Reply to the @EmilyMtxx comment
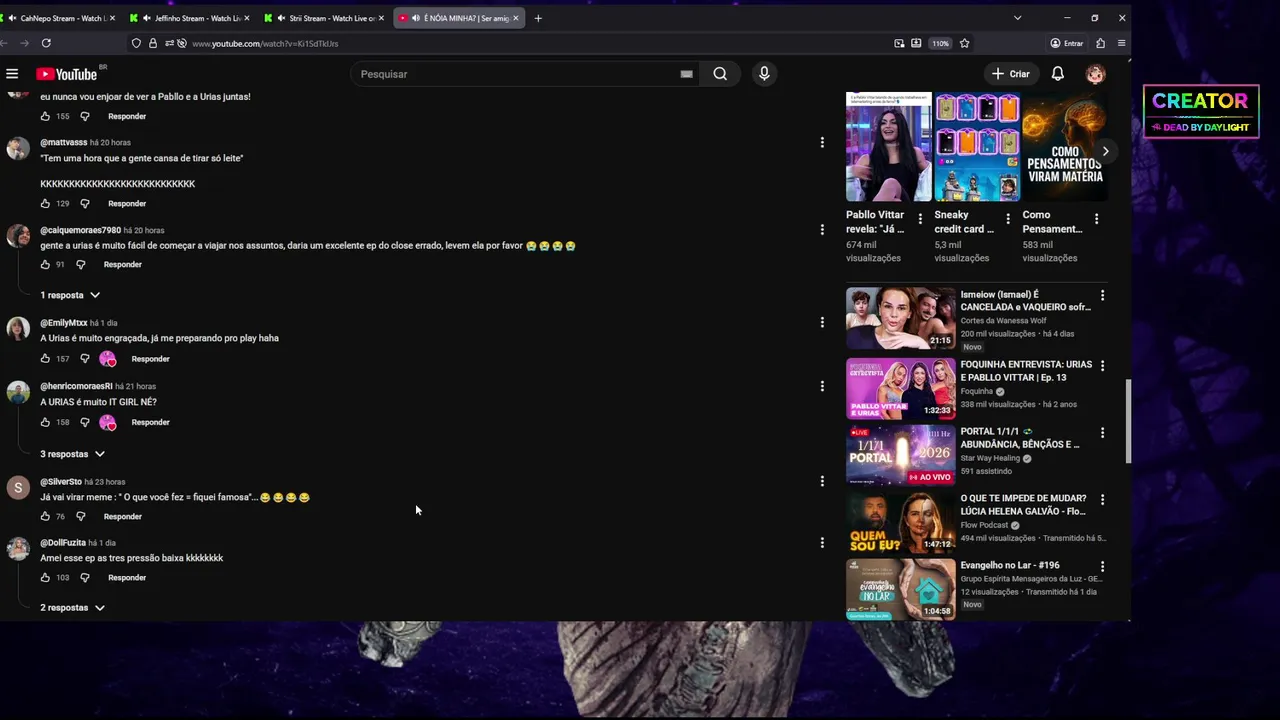The height and width of the screenshot is (720, 1280). tap(151, 359)
